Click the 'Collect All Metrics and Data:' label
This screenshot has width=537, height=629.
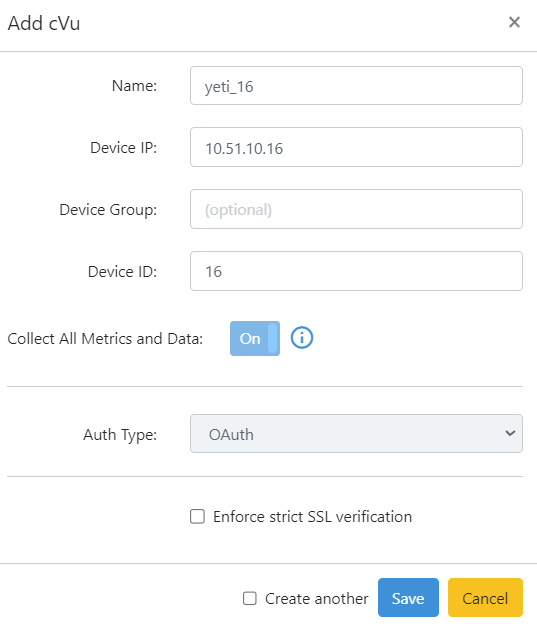(x=105, y=339)
